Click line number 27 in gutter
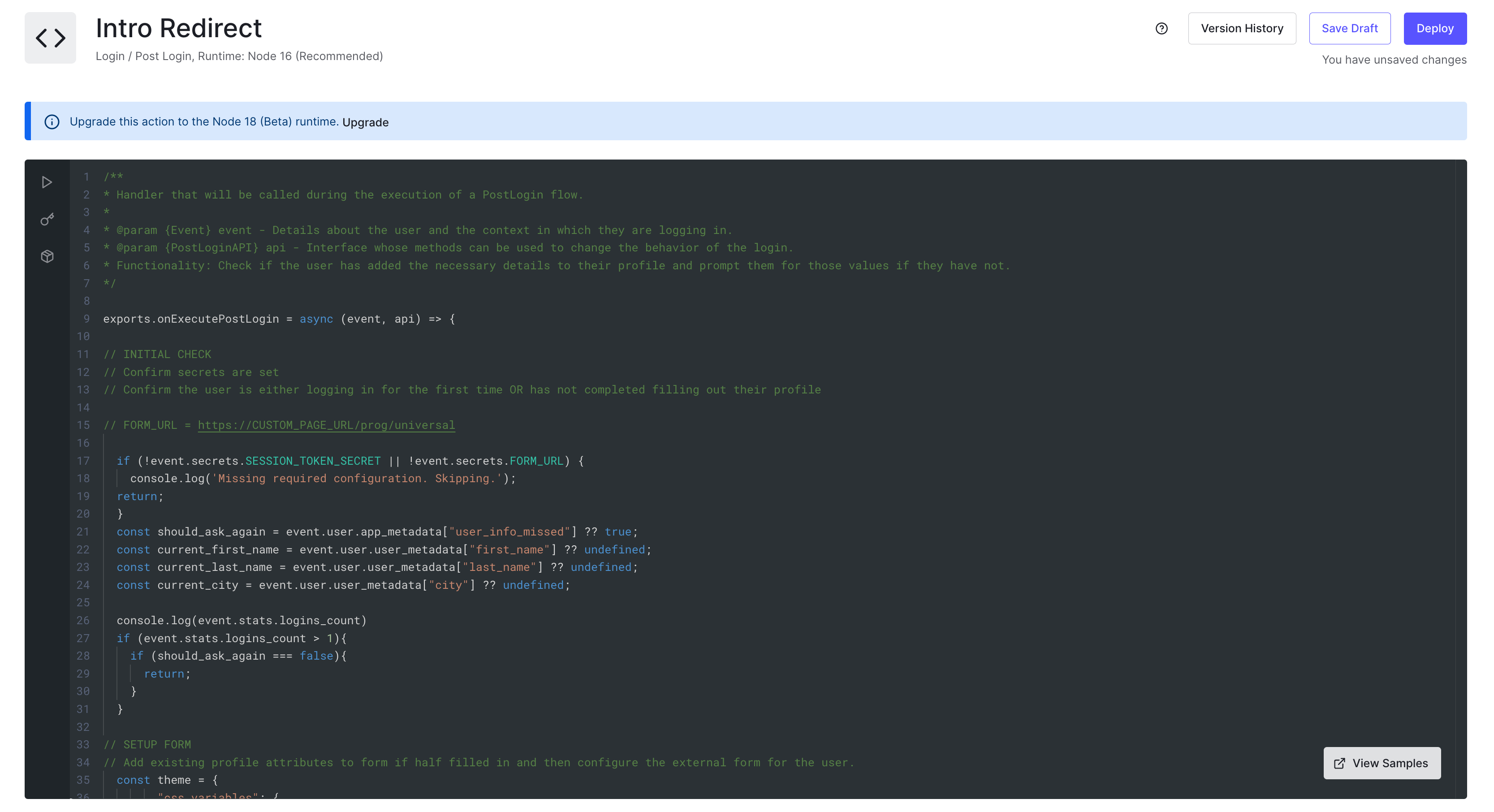 point(83,639)
